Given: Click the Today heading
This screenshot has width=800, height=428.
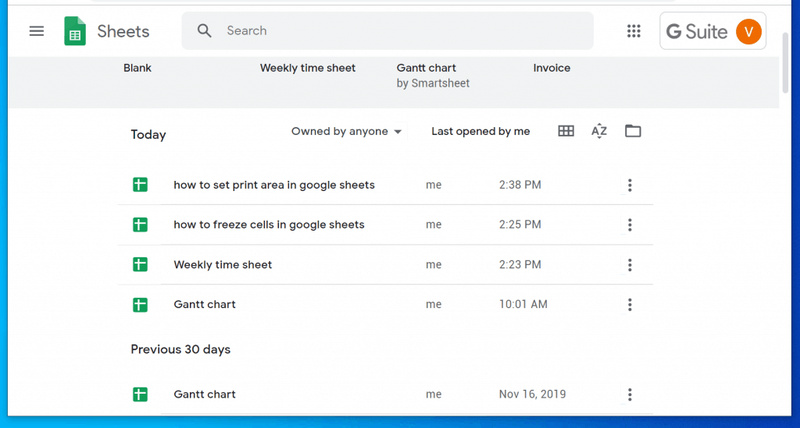Looking at the screenshot, I should tap(148, 135).
